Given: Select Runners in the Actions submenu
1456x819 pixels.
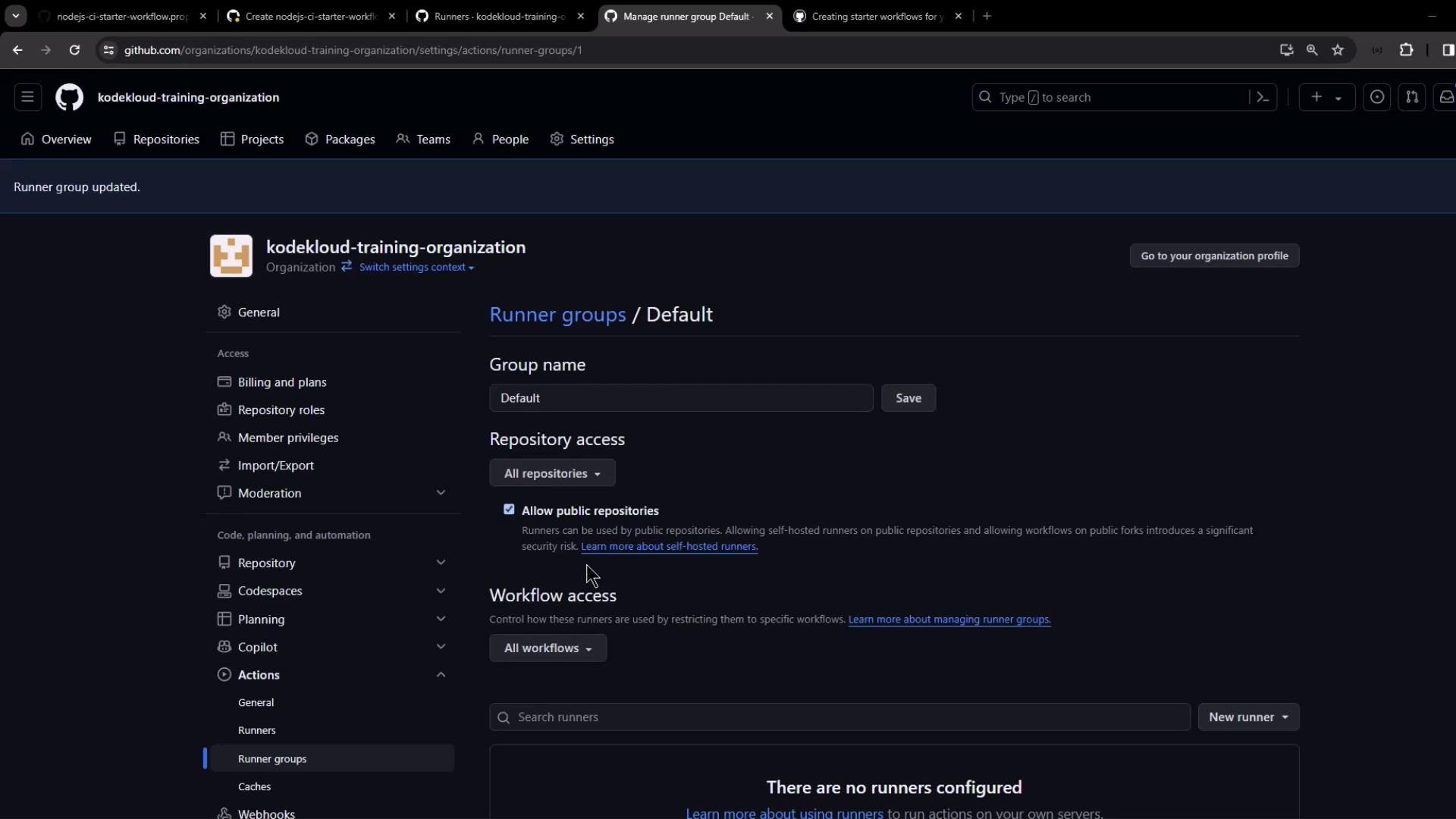Looking at the screenshot, I should coord(257,730).
